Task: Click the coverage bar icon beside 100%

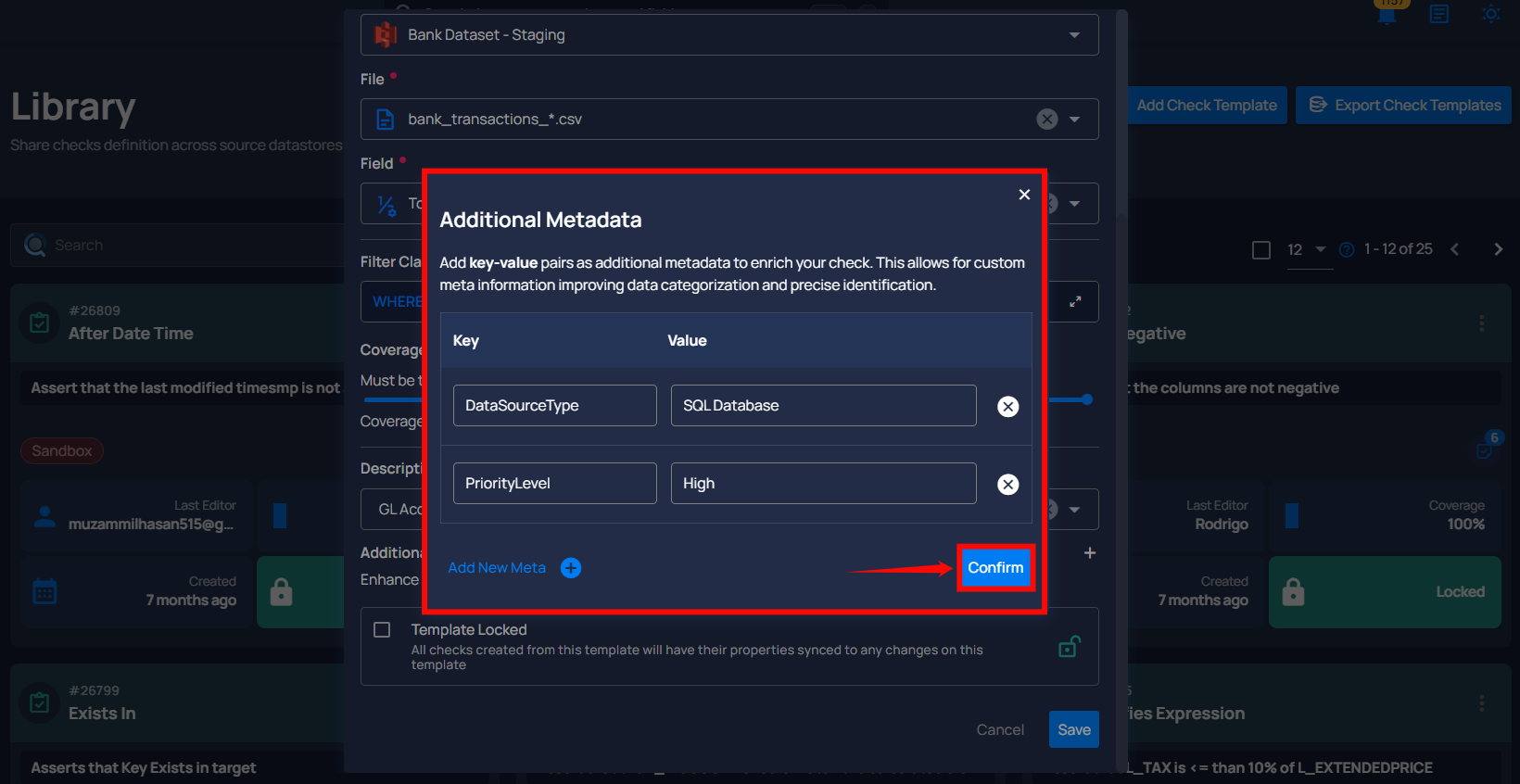Action: point(1292,516)
